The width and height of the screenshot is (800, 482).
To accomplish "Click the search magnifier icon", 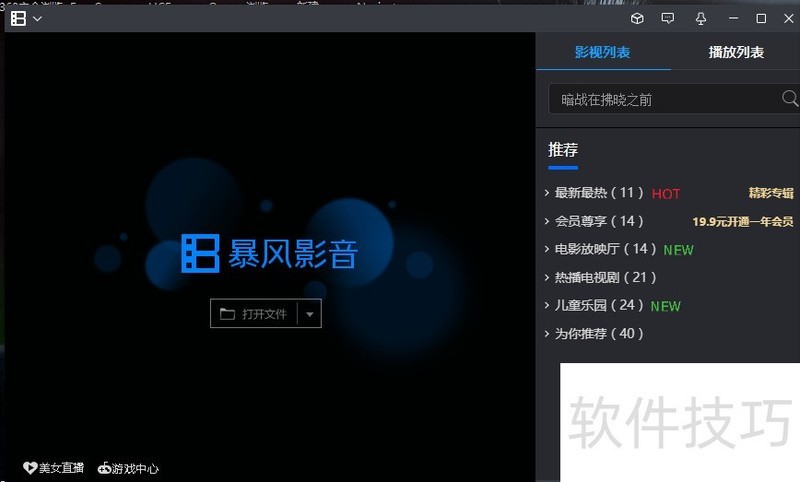I will [789, 98].
